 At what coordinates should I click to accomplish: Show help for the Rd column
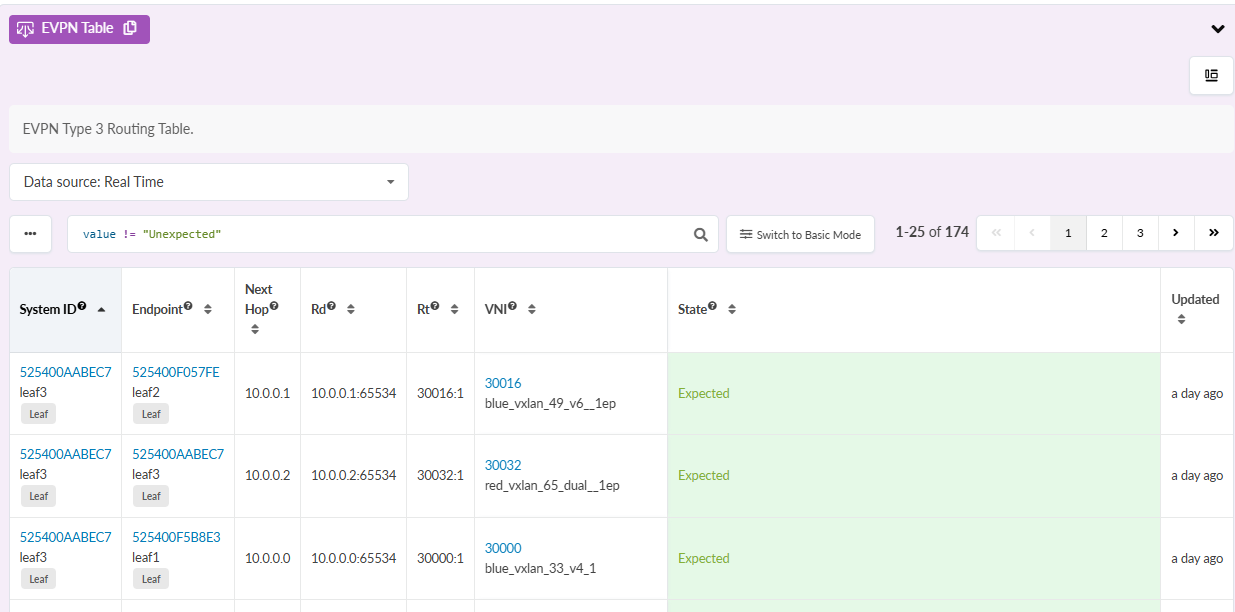coord(332,308)
